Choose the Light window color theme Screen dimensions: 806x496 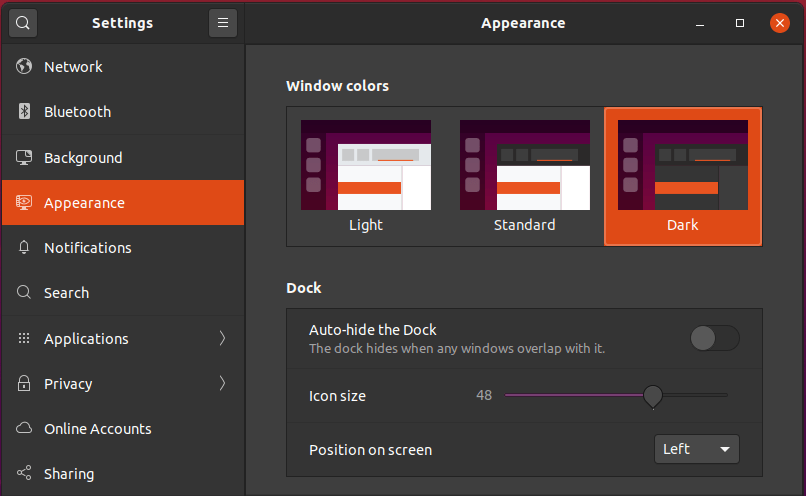point(366,176)
